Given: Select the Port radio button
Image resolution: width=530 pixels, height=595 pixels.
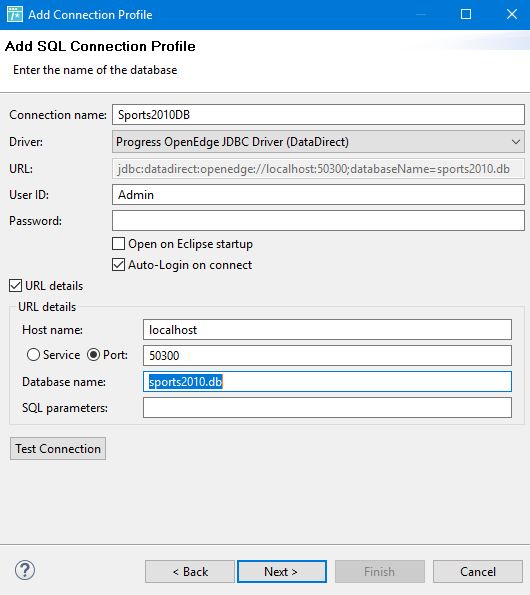Looking at the screenshot, I should click(x=93, y=355).
